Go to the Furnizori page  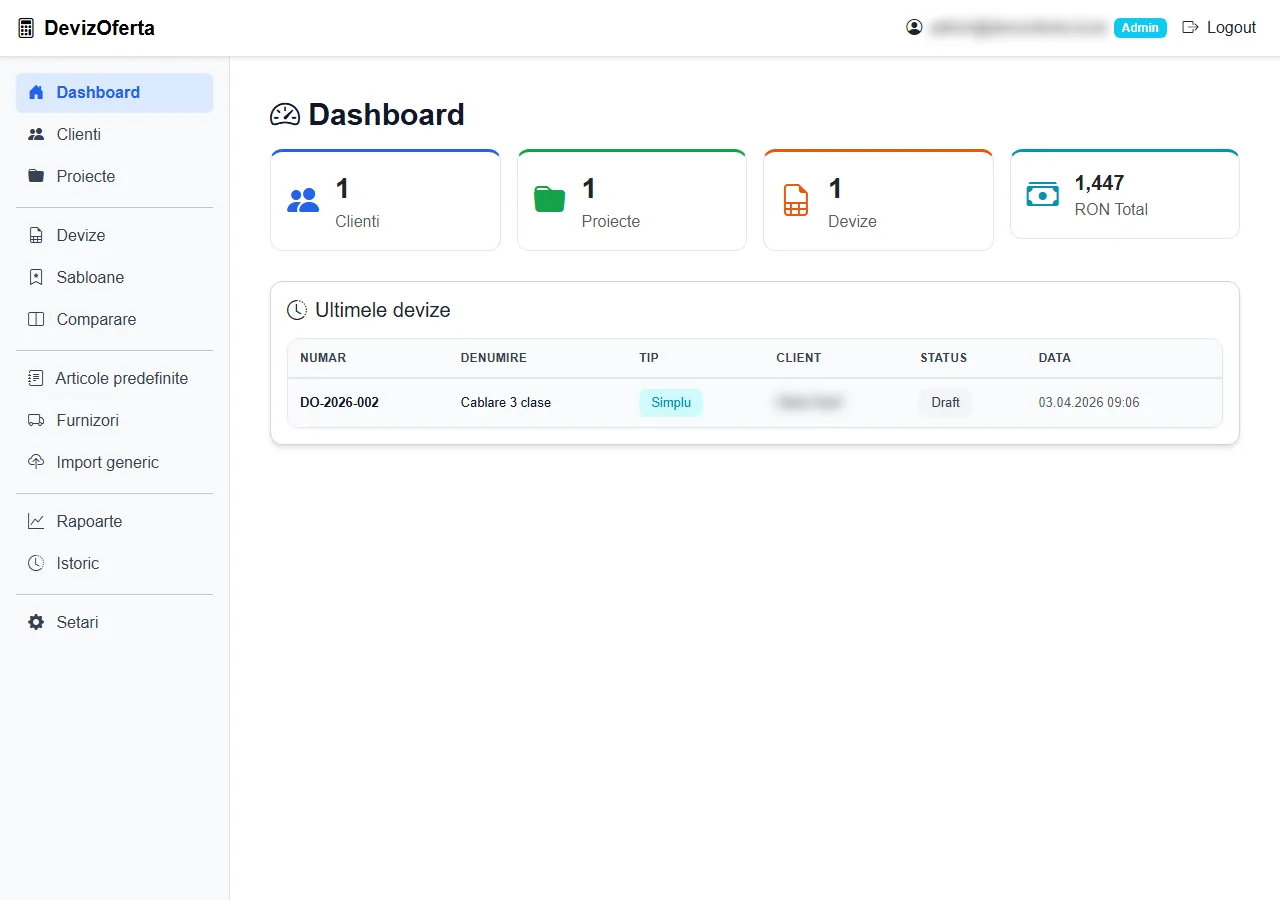(114, 421)
